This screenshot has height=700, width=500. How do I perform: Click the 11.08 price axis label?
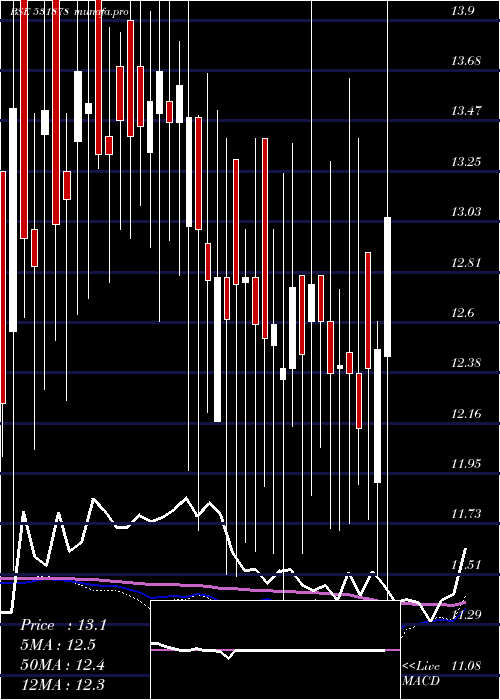click(466, 666)
